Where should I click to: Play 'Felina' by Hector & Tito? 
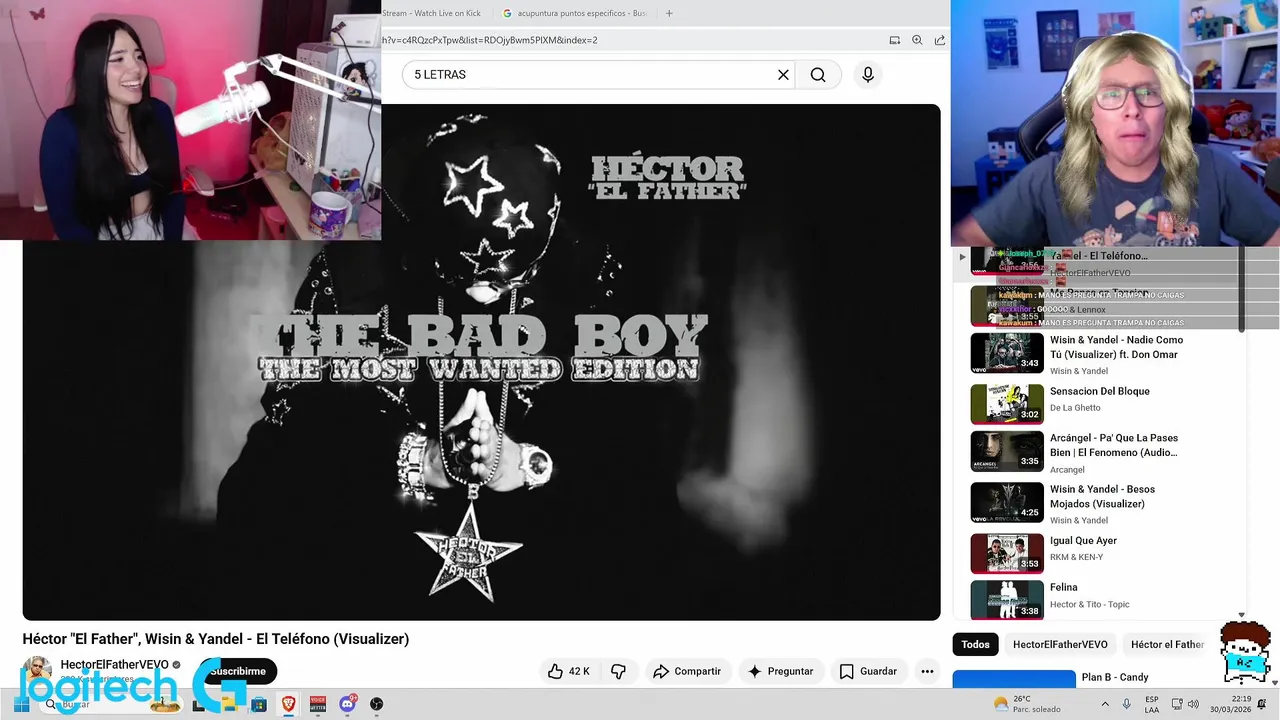tap(1063, 588)
